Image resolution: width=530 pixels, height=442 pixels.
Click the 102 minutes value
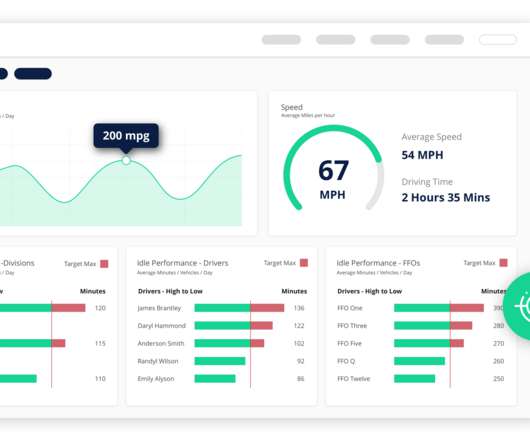(299, 343)
